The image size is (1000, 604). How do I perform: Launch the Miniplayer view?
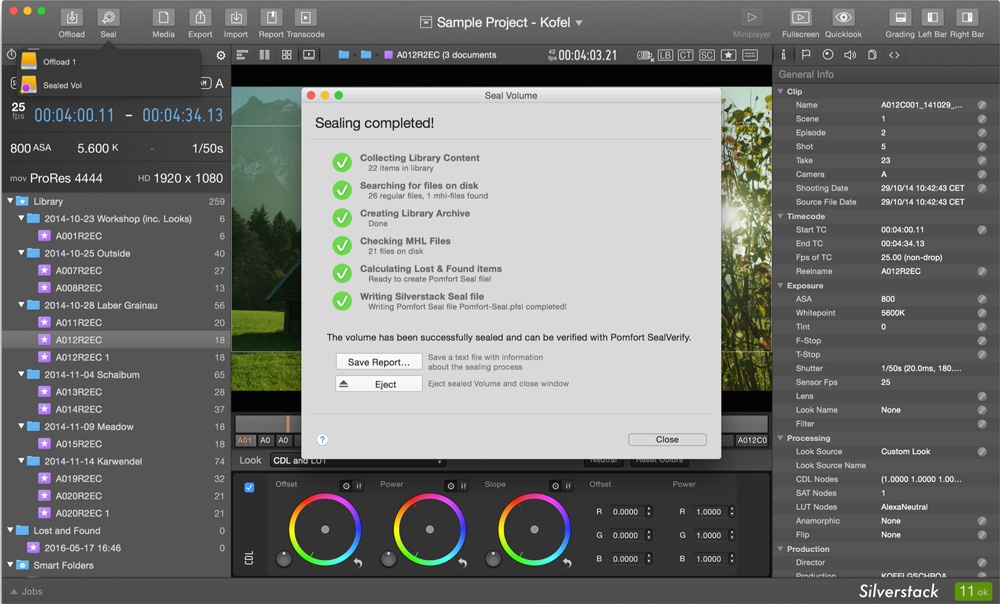[x=752, y=23]
